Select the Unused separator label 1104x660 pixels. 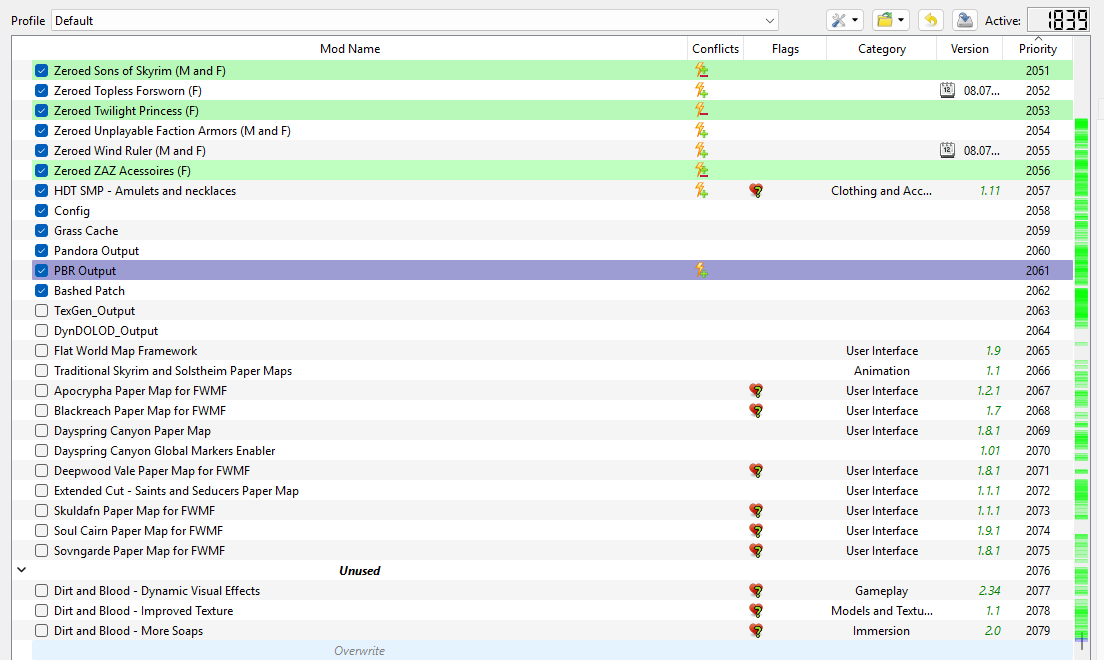pyautogui.click(x=359, y=571)
